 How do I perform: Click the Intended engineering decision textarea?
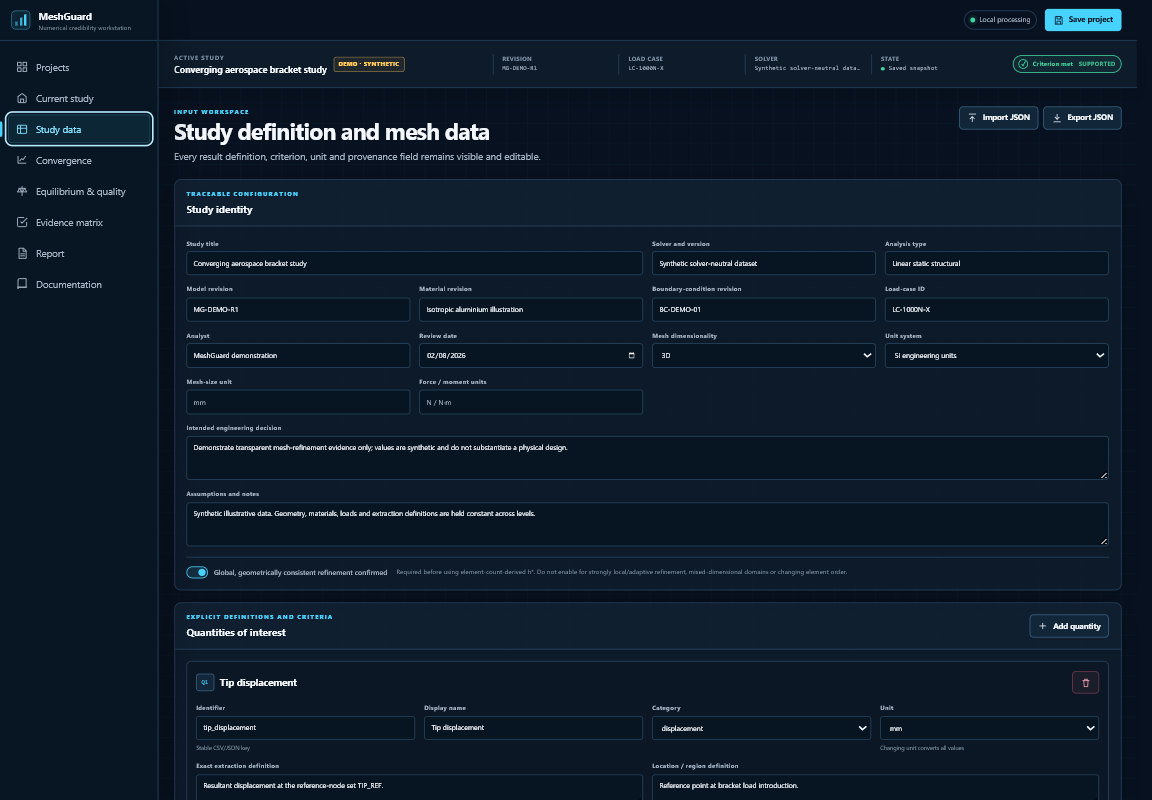pyautogui.click(x=647, y=458)
